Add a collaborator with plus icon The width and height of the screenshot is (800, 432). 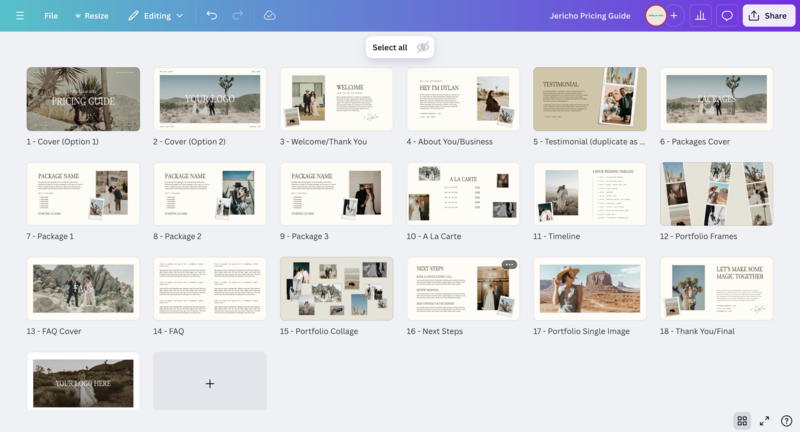pos(674,16)
